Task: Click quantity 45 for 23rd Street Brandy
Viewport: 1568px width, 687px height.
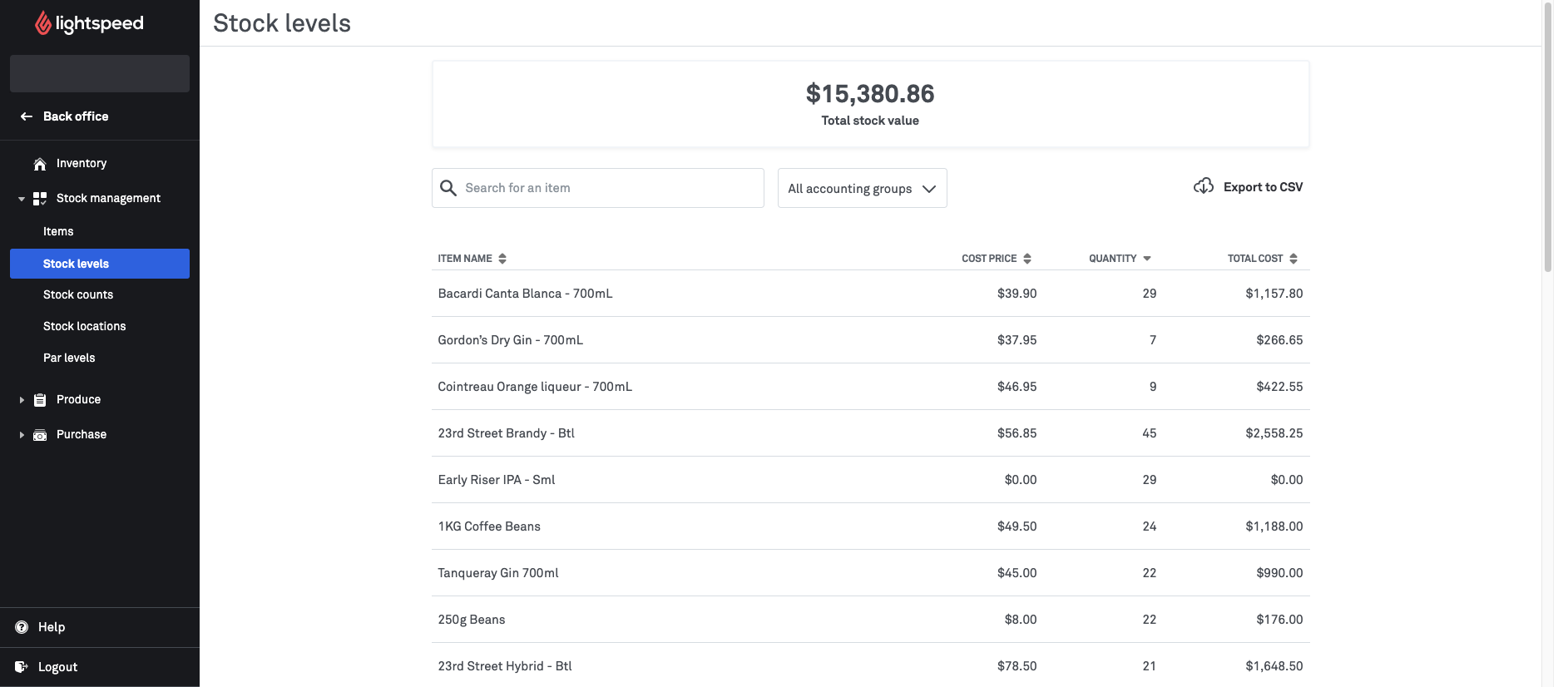Action: [1150, 433]
